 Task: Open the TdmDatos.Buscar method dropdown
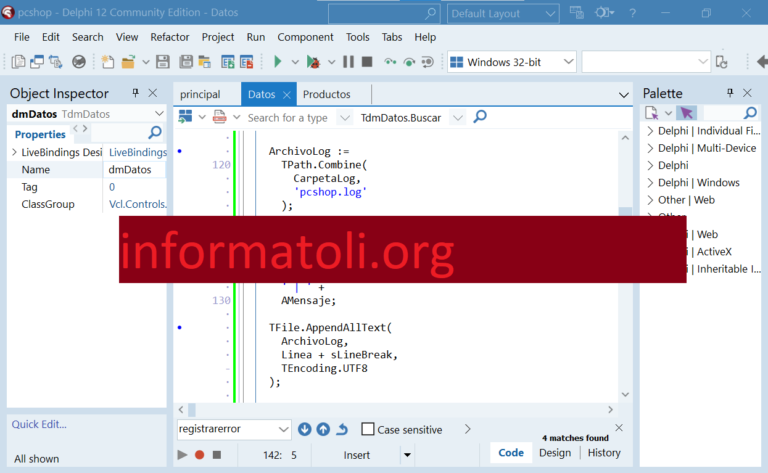coord(457,118)
